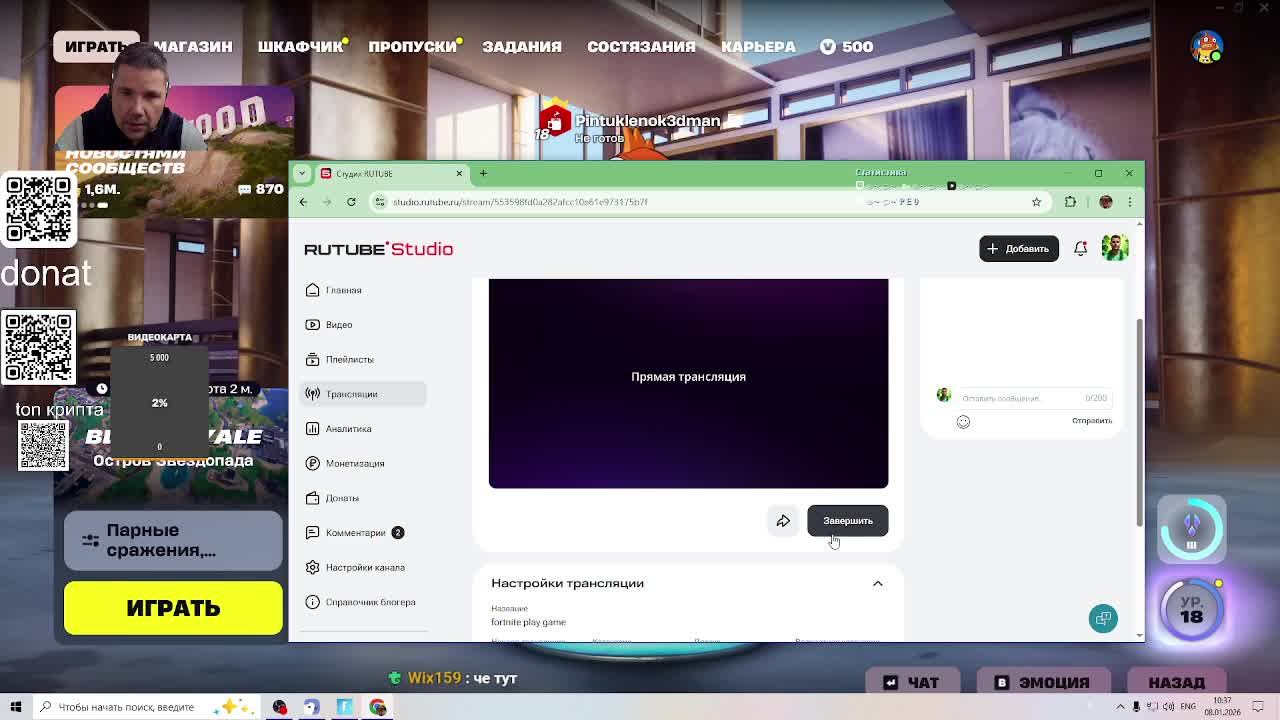The image size is (1280, 720).
Task: Open Аналитика section in sidebar
Action: click(x=363, y=428)
